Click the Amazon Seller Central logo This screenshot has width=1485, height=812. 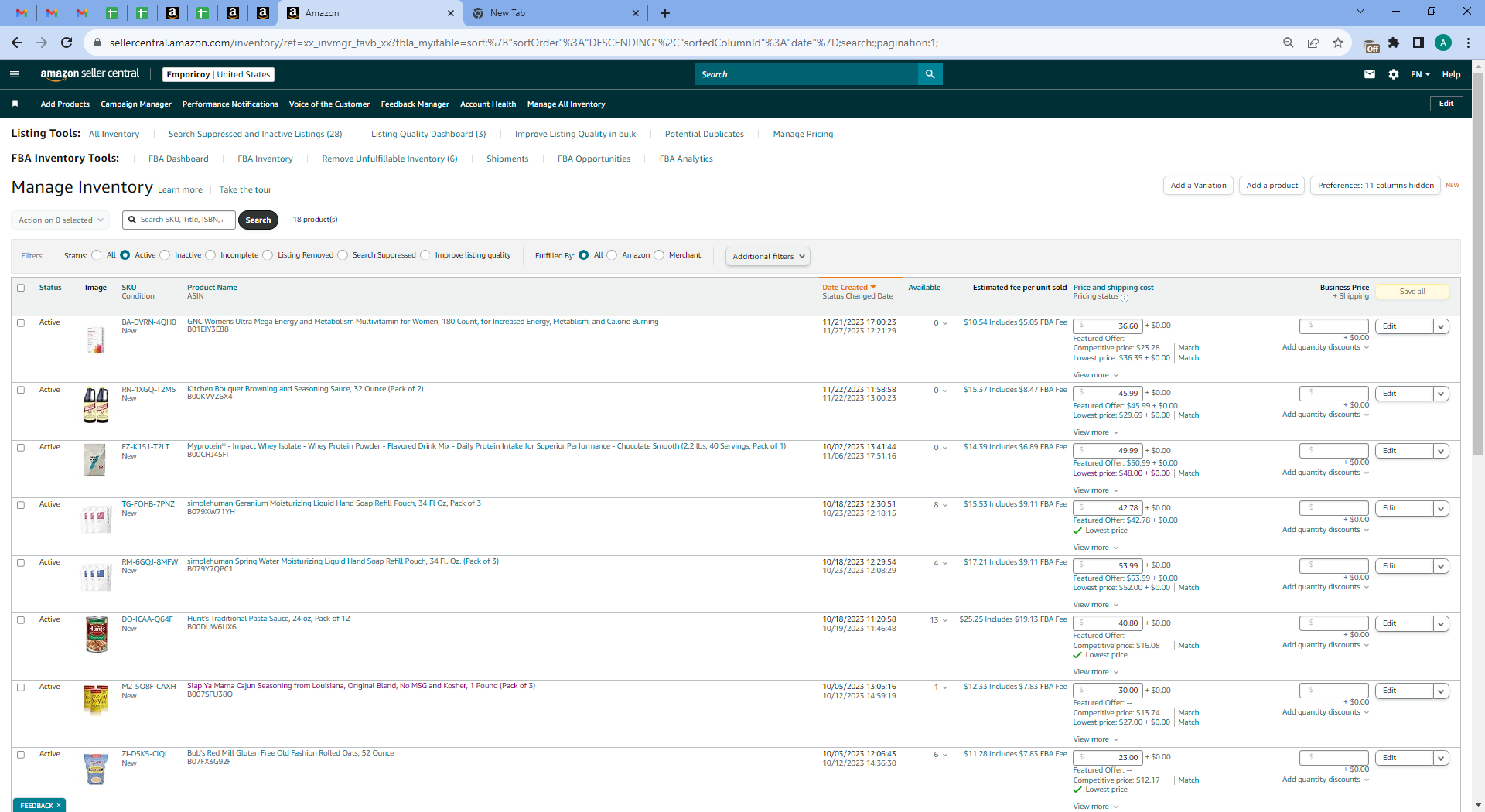90,74
